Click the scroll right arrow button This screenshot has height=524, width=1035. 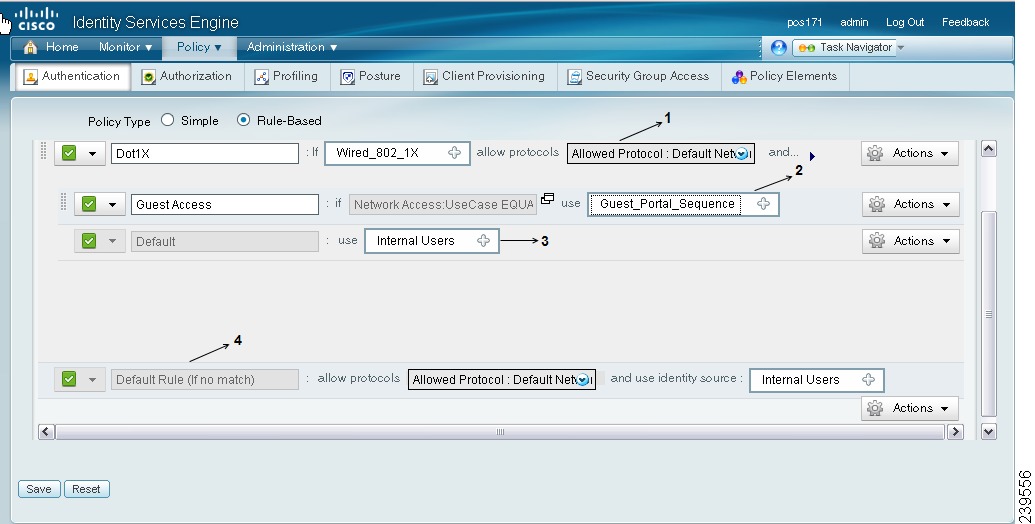tap(955, 432)
